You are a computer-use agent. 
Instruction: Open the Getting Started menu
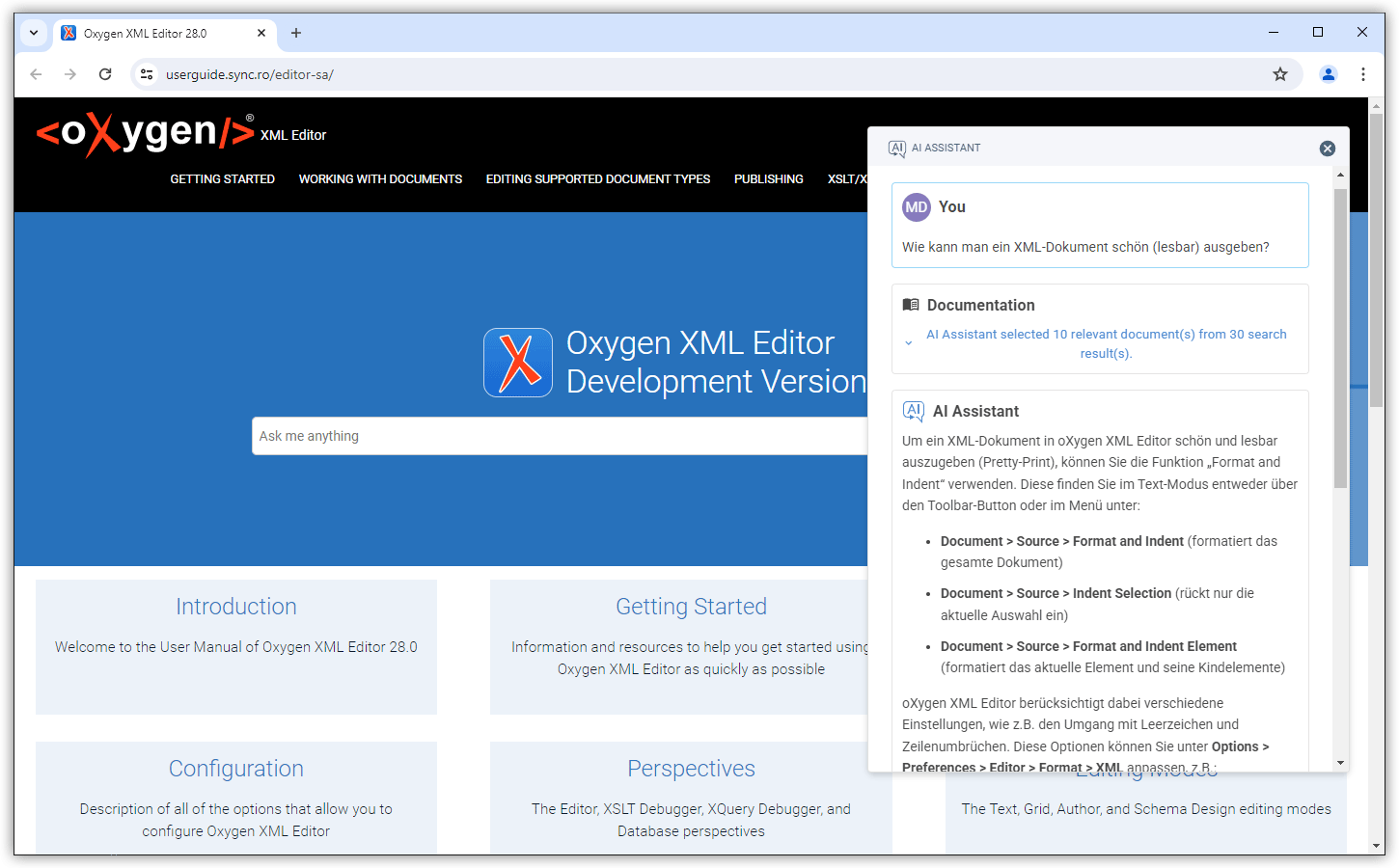coord(223,179)
